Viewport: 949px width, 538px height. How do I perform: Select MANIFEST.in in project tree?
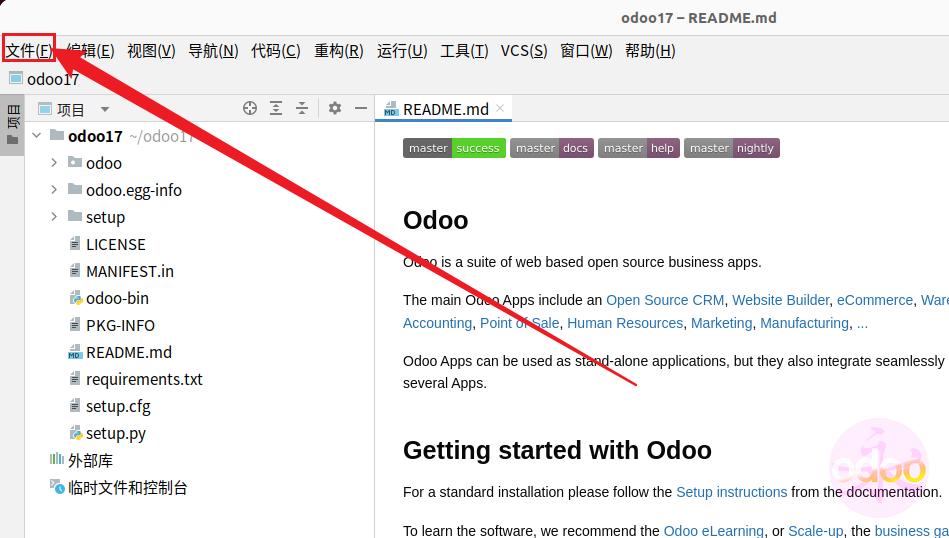coord(130,272)
